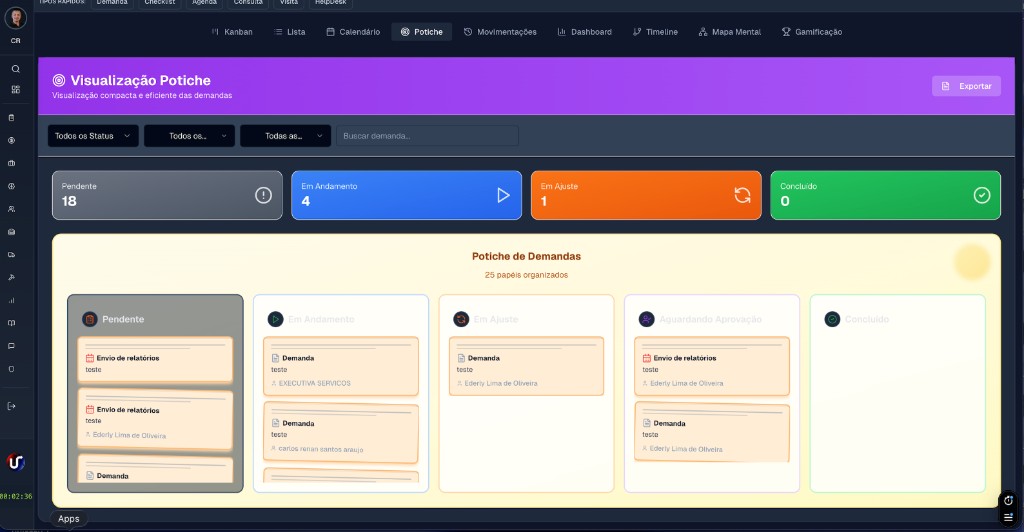
Task: Click the HelpDesk quick button at top
Action: tap(330, 3)
